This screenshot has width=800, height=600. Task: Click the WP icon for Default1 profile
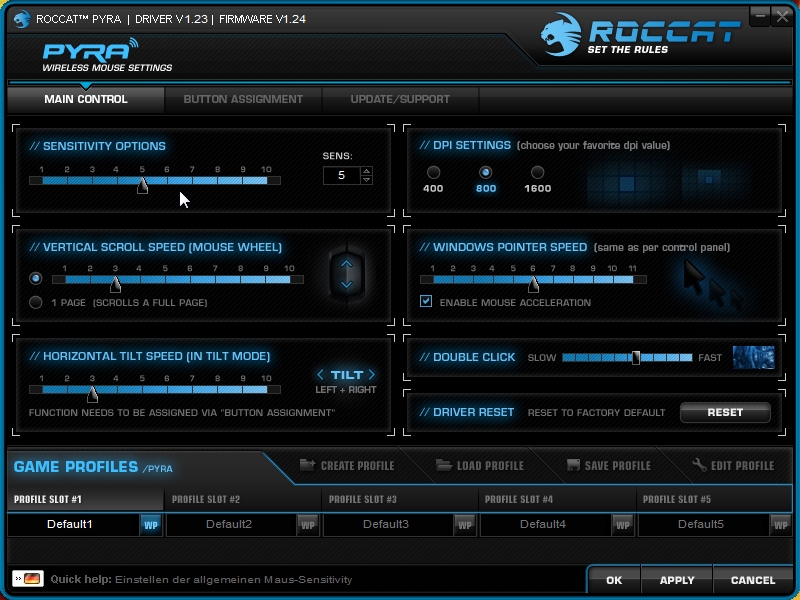point(151,525)
